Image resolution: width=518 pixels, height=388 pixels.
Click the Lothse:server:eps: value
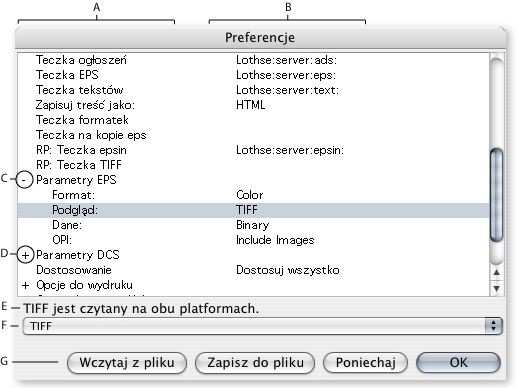point(286,75)
